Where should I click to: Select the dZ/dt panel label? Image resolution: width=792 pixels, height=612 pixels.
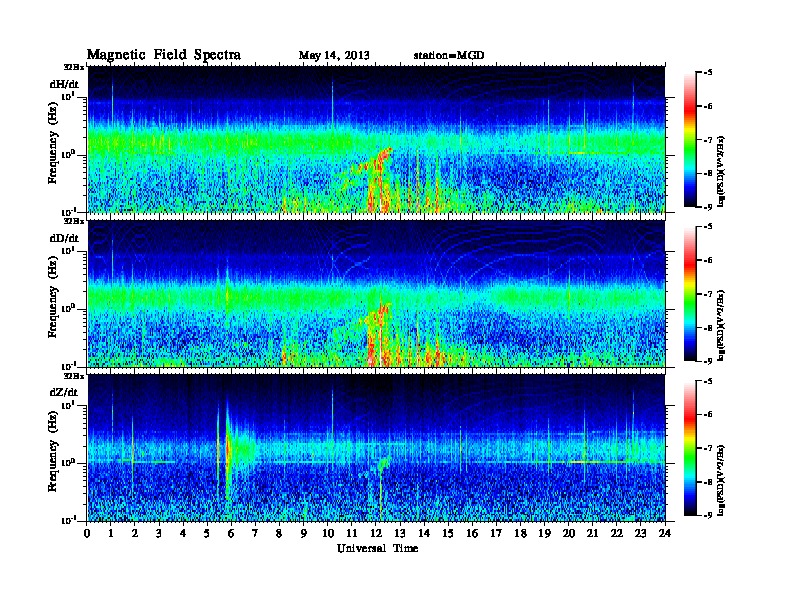[64, 392]
